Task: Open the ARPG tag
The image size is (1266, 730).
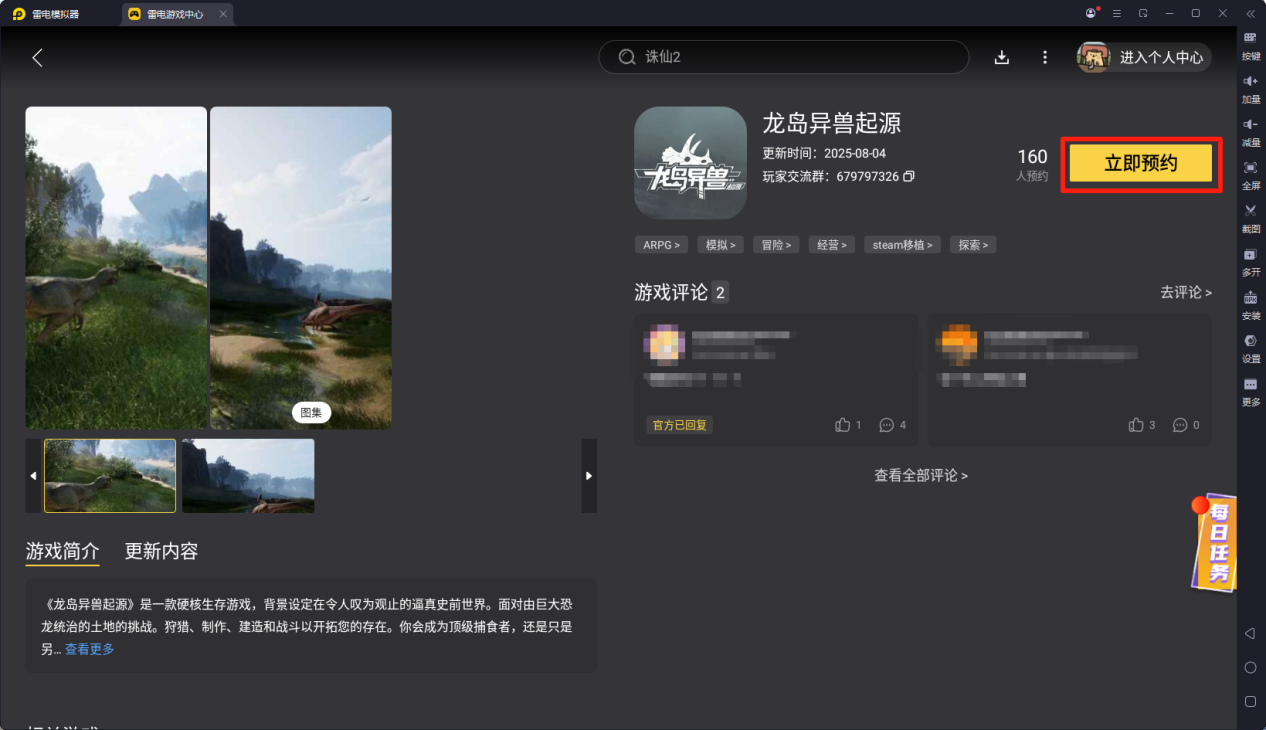Action: [661, 245]
